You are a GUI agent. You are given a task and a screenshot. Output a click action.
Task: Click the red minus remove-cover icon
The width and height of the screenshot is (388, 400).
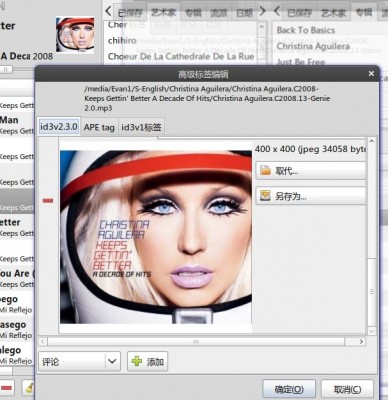tap(48, 200)
